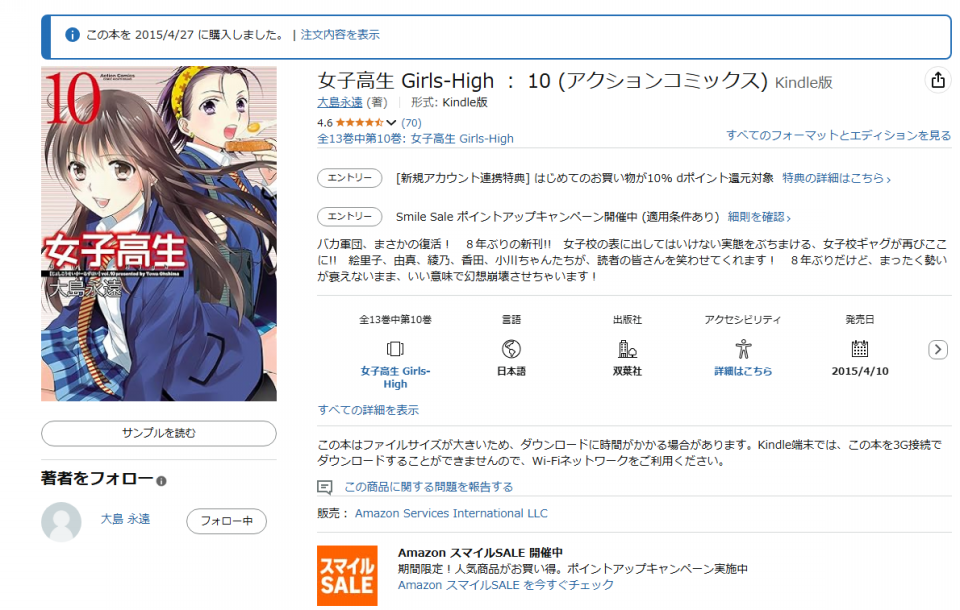
Task: Click the share icon beside the title
Action: point(937,80)
